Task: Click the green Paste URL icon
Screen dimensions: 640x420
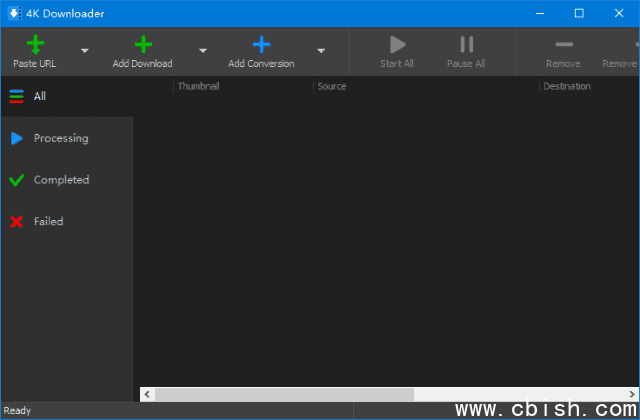Action: (34, 44)
